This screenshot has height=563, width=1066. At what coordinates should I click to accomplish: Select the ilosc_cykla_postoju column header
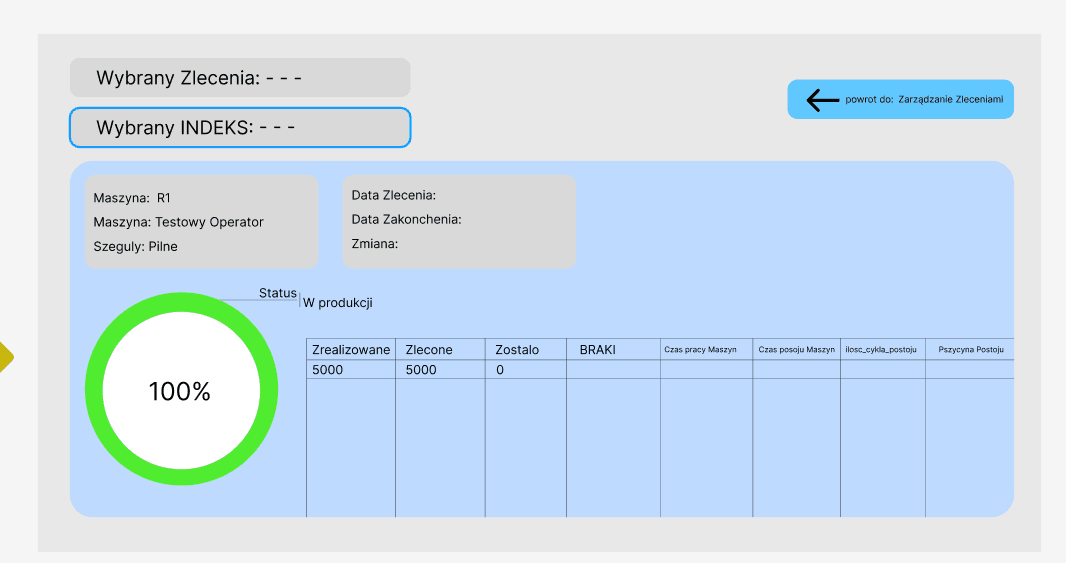pyautogui.click(x=881, y=349)
